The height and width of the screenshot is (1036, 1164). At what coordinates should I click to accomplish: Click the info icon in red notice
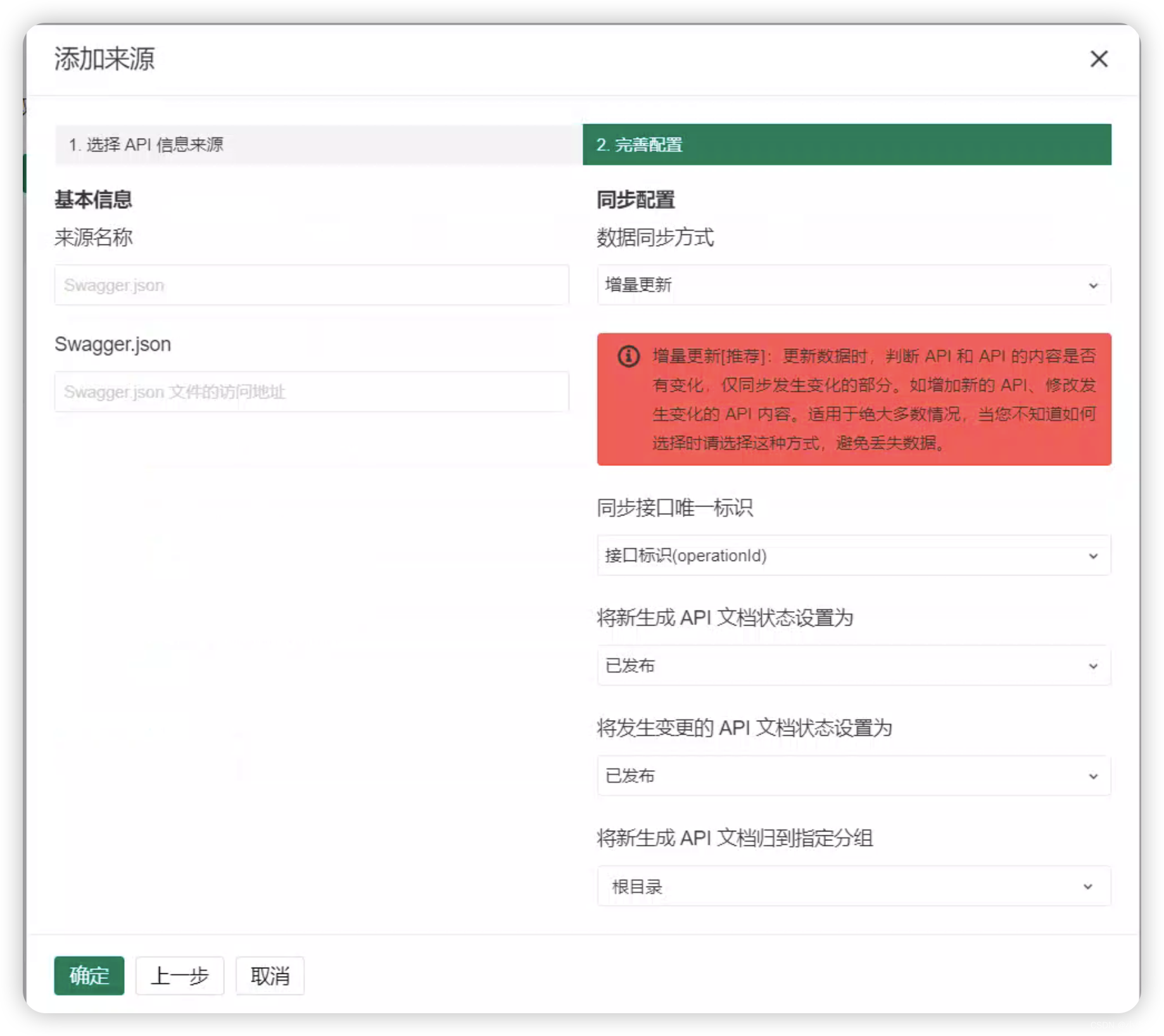tap(628, 357)
